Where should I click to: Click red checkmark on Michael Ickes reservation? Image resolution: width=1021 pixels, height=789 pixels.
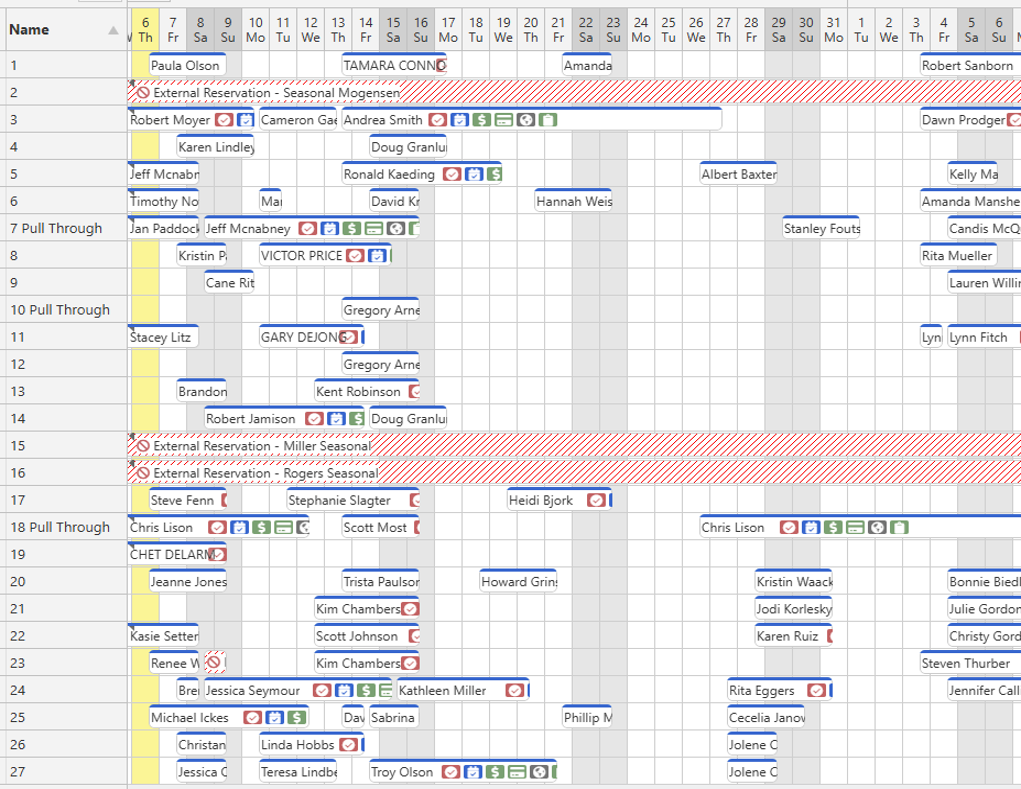click(253, 717)
